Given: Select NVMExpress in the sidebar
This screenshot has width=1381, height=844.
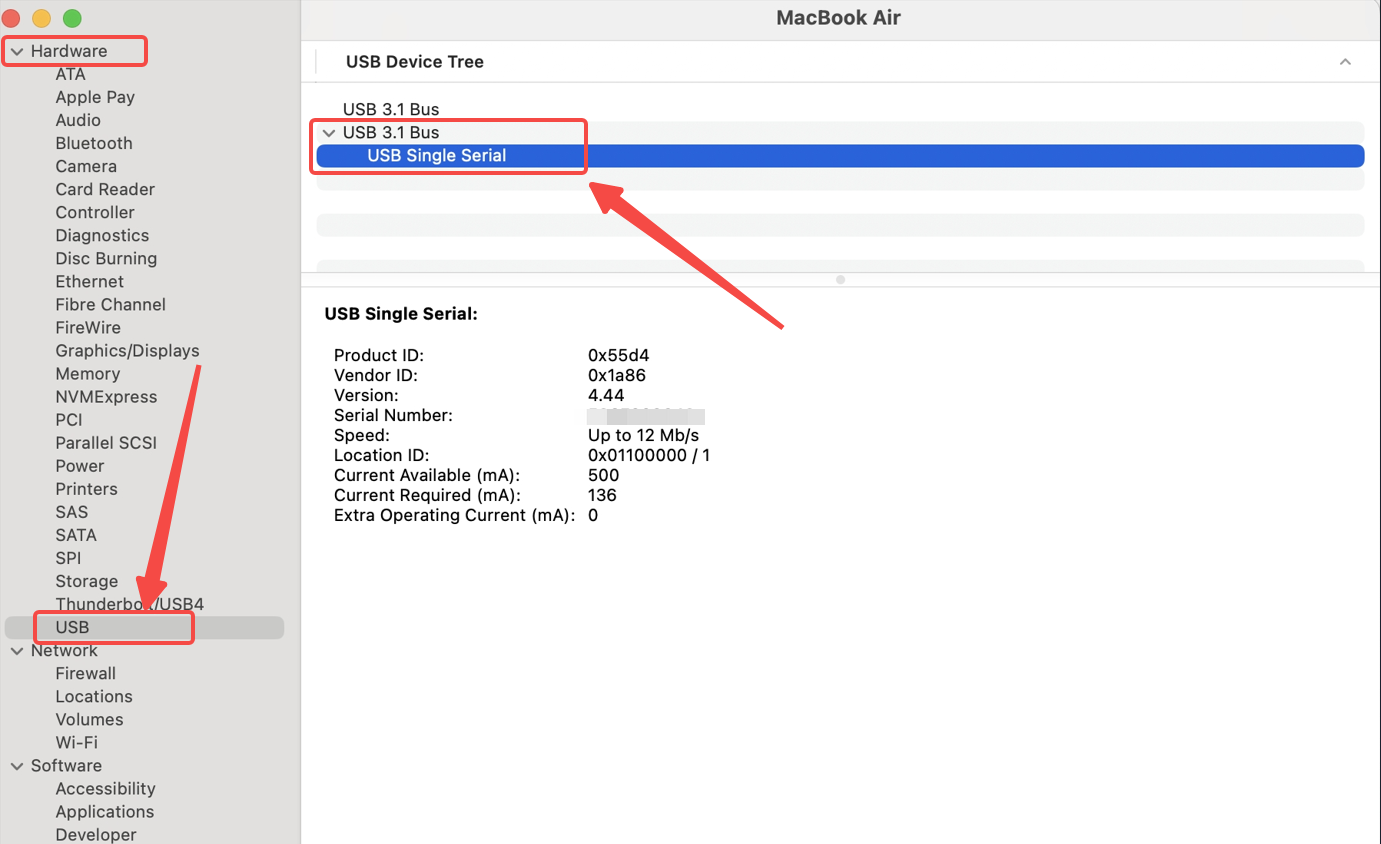Looking at the screenshot, I should coord(106,396).
